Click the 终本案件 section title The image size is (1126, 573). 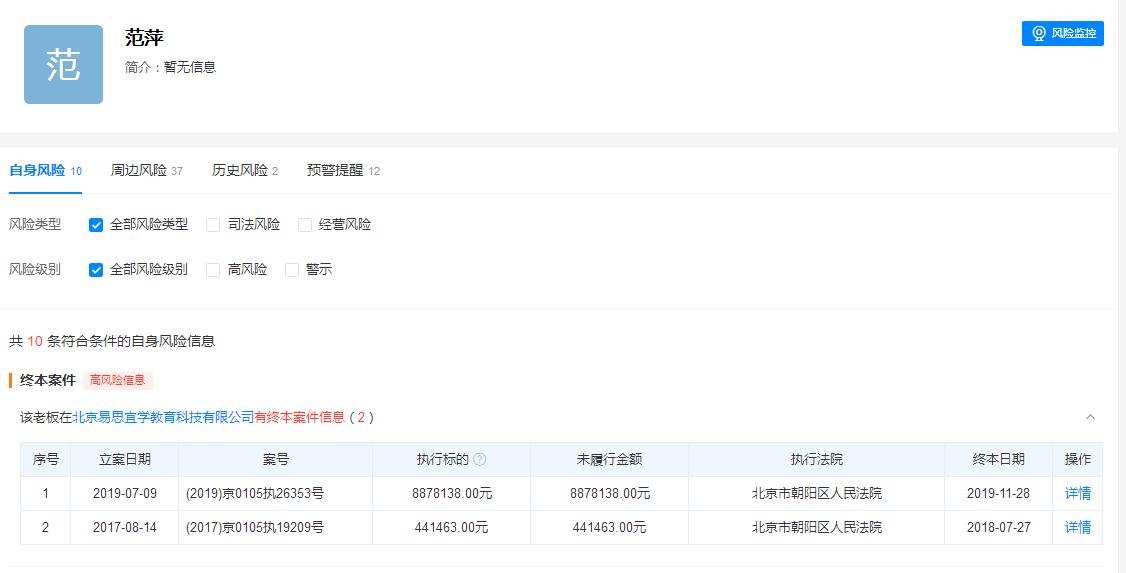[x=47, y=381]
